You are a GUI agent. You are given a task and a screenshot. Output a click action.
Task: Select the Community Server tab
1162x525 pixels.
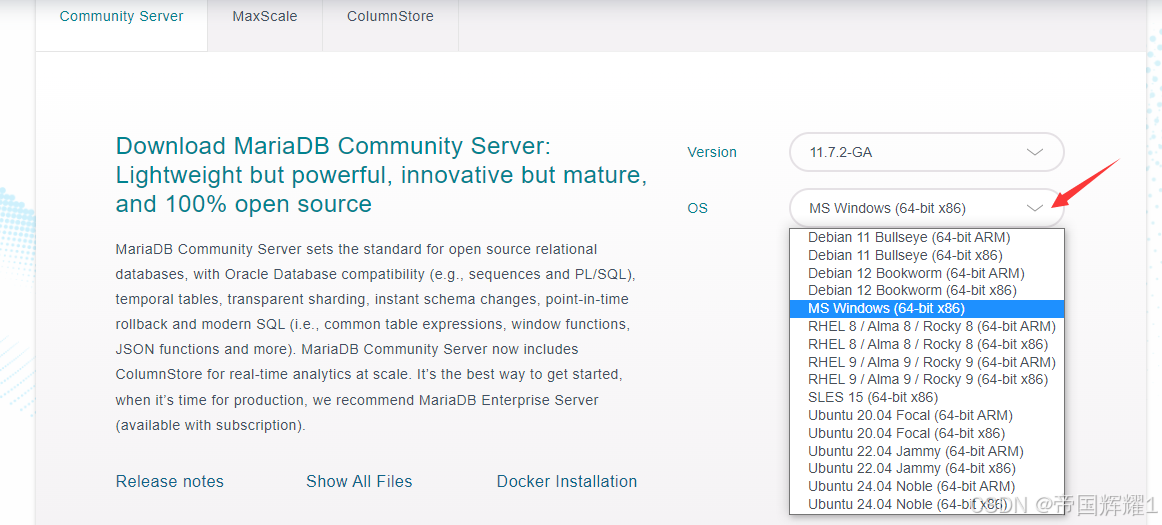(x=122, y=16)
